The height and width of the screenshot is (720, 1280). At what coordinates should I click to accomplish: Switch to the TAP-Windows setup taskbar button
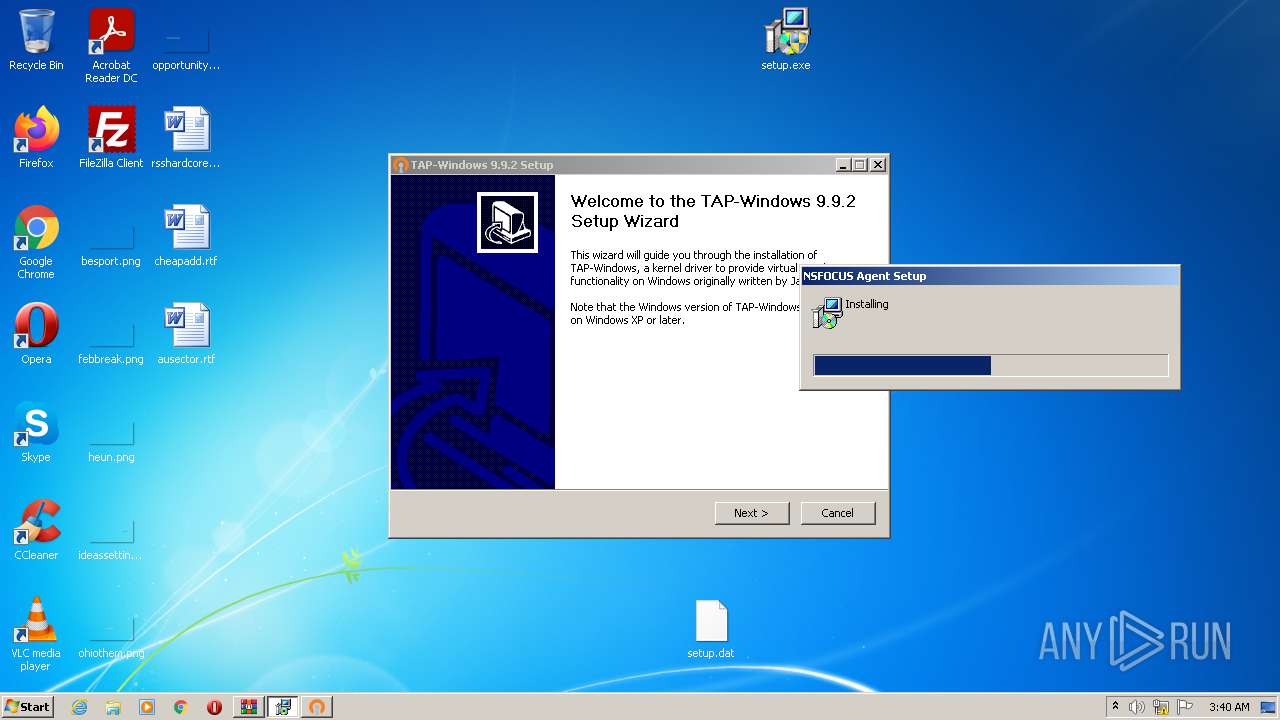[x=317, y=707]
